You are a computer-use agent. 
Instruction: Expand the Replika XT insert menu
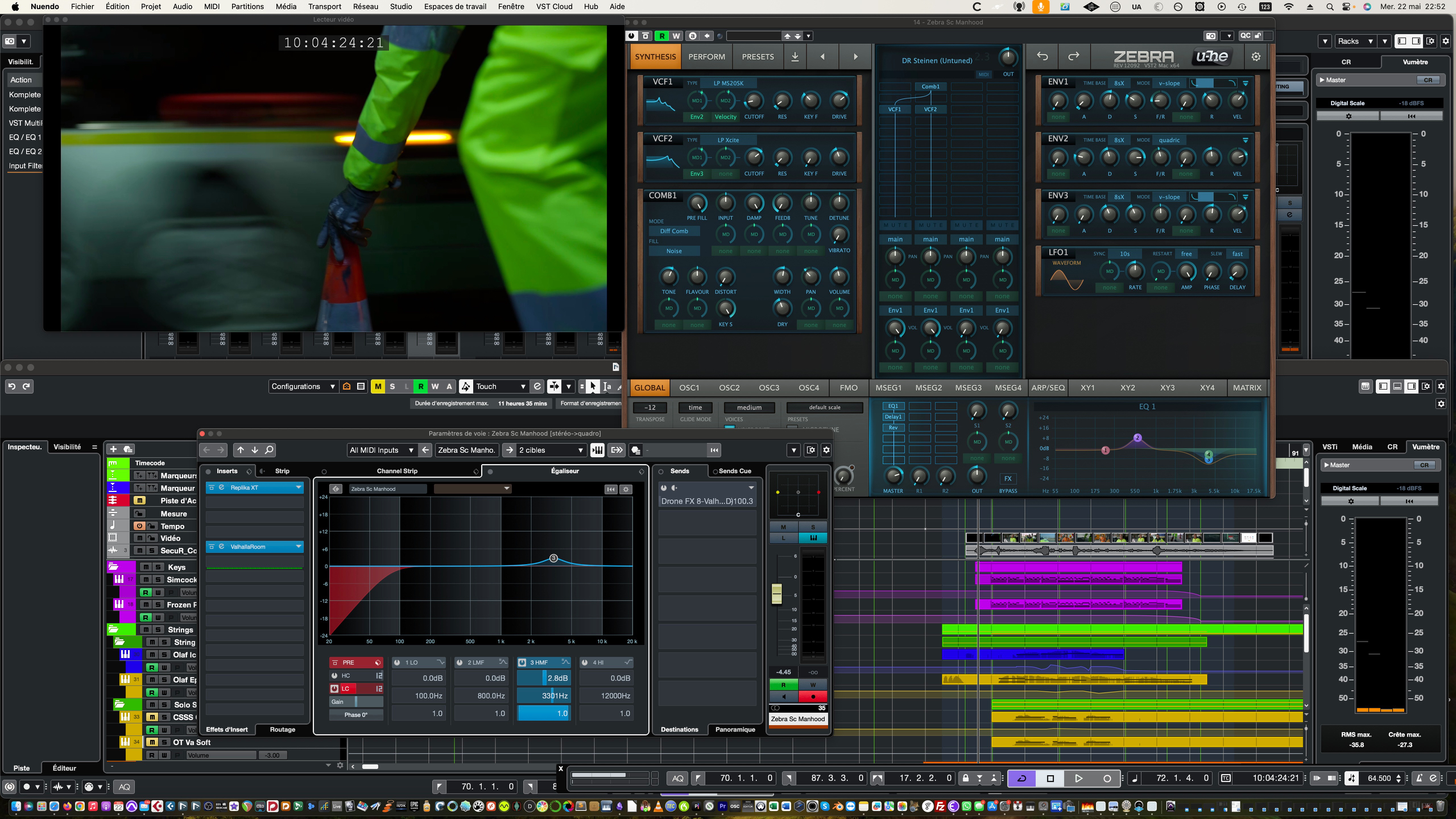coord(298,487)
